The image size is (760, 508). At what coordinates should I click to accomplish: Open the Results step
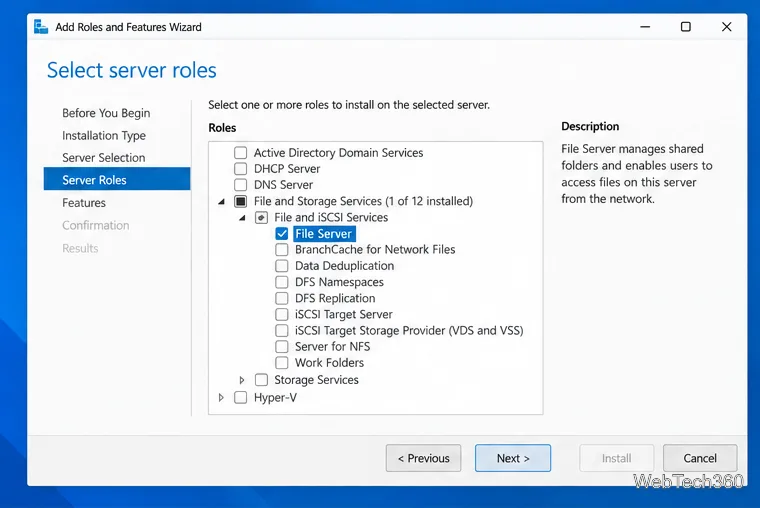click(x=80, y=248)
